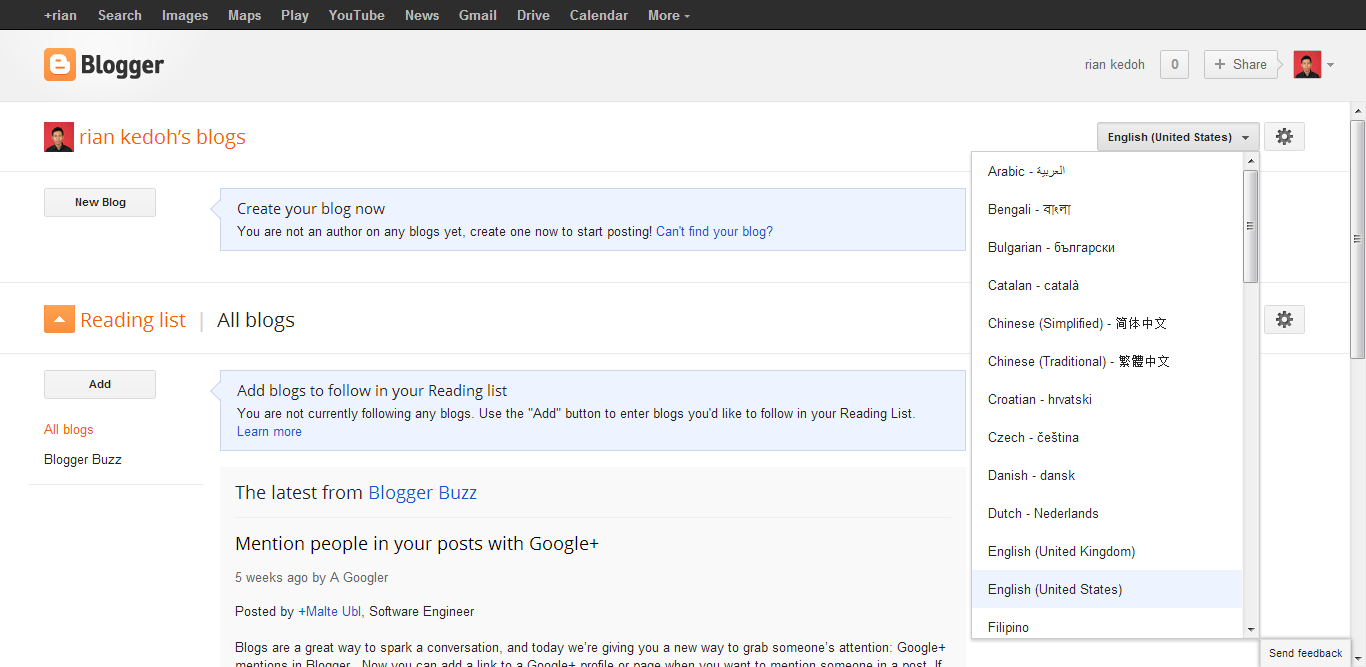Open Blogger Buzz link in latest heading

point(422,492)
